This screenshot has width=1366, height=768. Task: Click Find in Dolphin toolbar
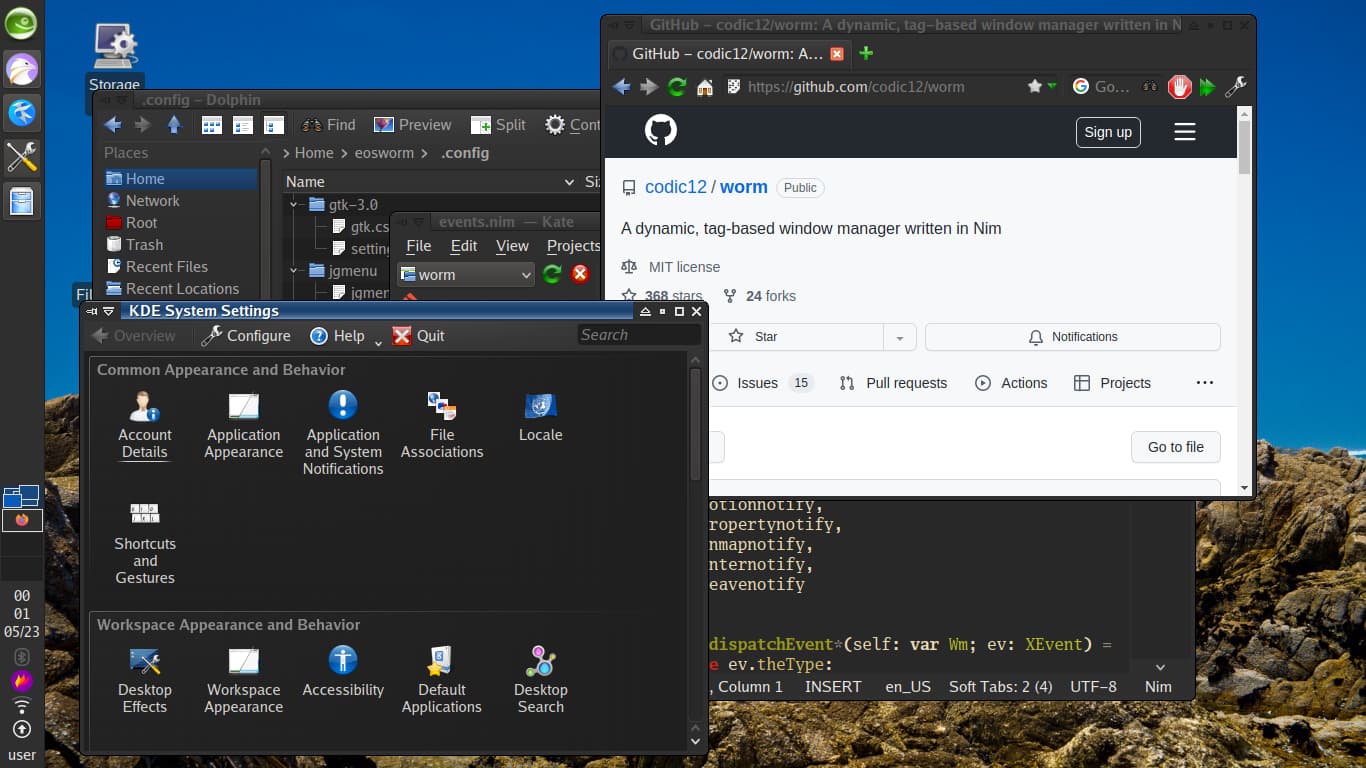[328, 125]
